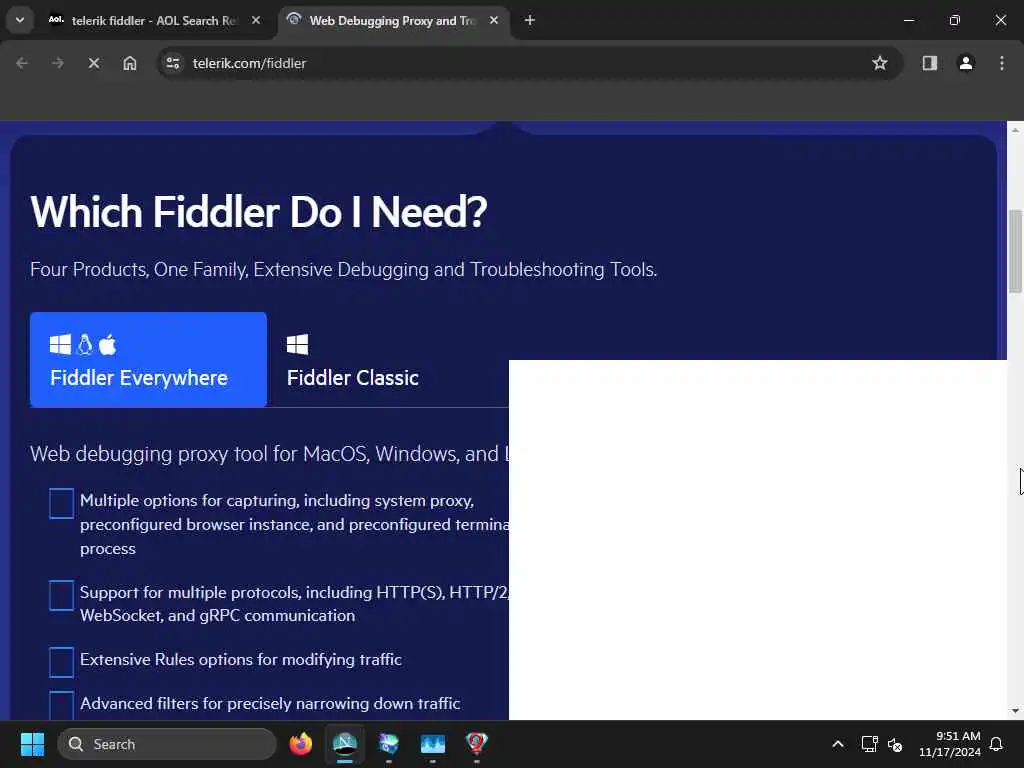Screen dimensions: 1024x768
Task: Open the network status tray icon
Action: click(869, 744)
